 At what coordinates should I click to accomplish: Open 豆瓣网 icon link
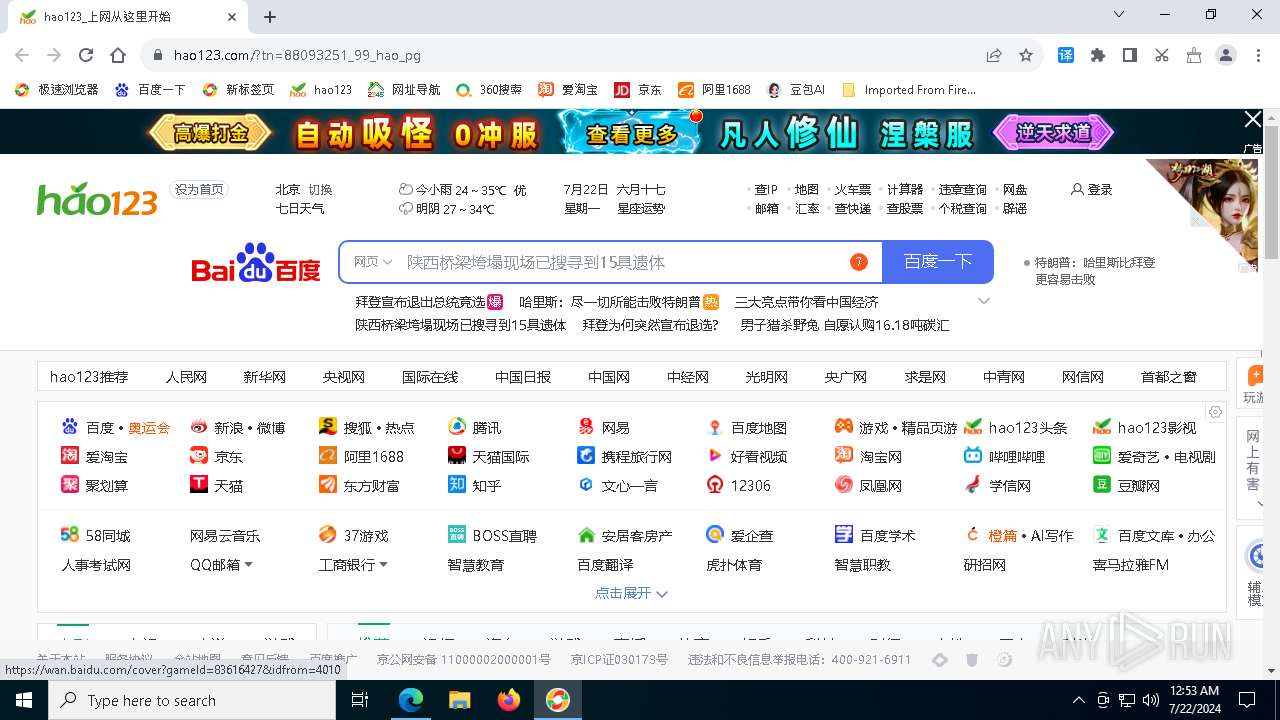(1102, 485)
